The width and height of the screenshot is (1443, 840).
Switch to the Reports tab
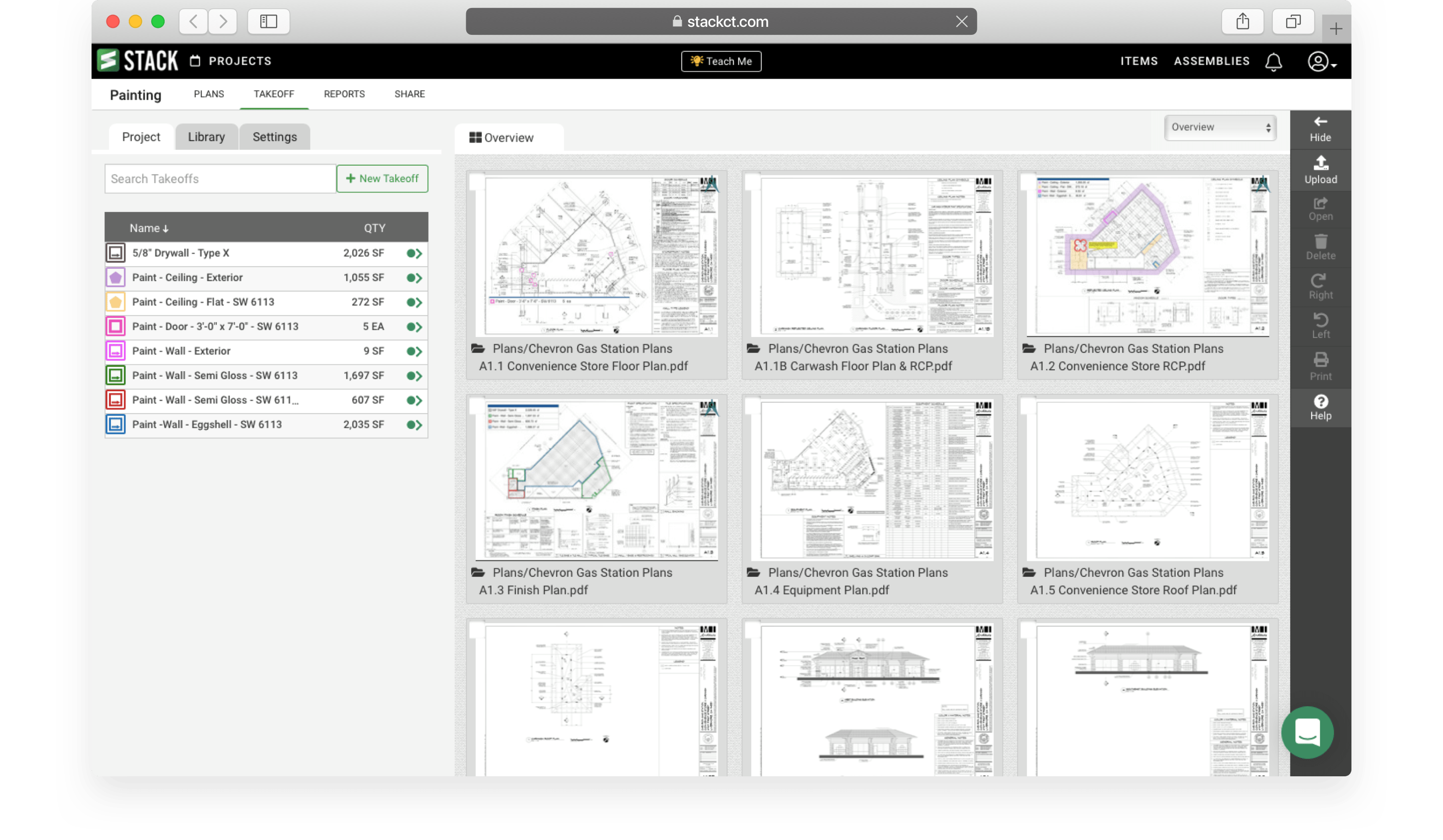coord(344,94)
